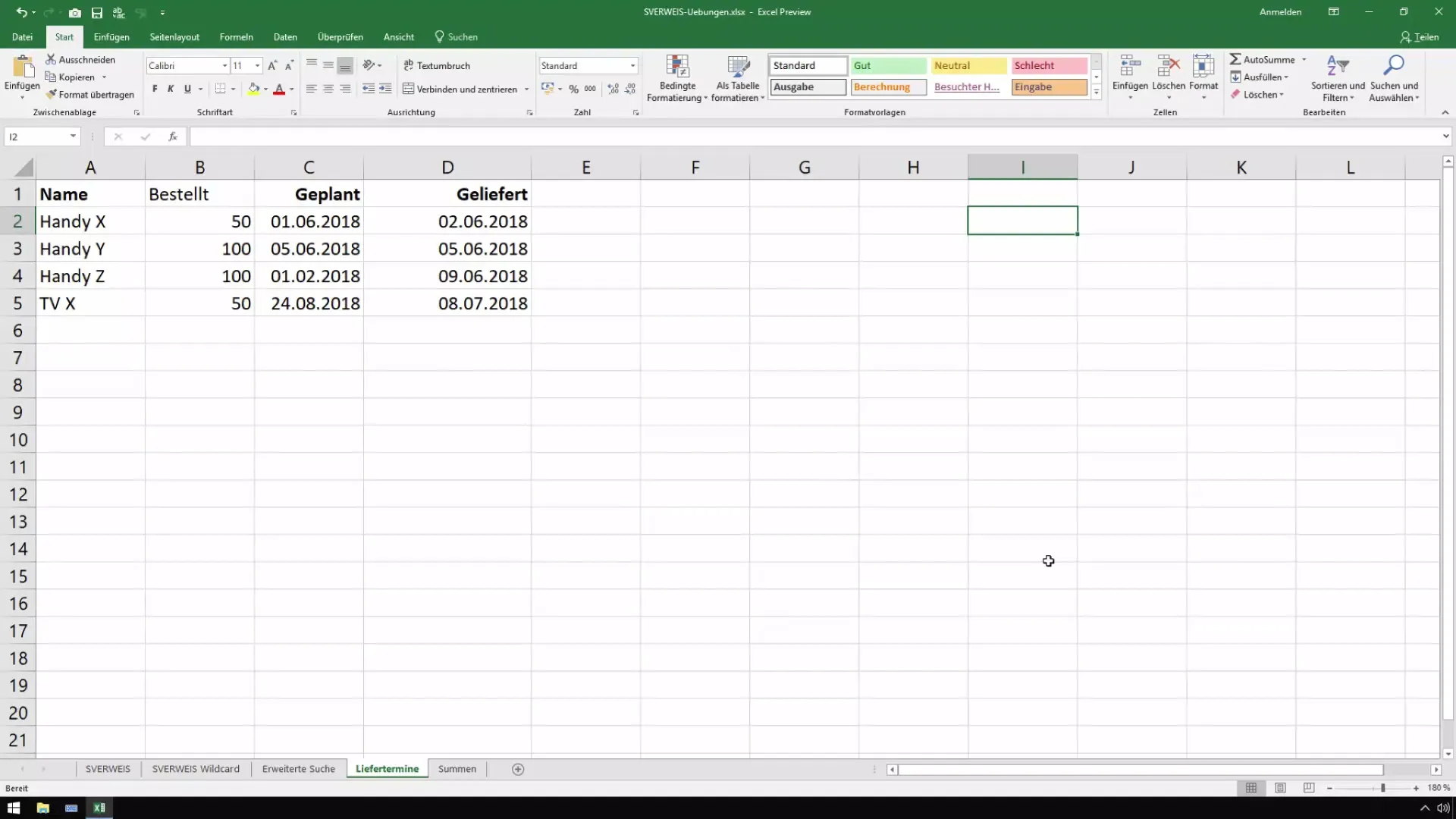1456x819 pixels.
Task: Click the camera screenshot icon in quick access
Action: [x=74, y=13]
